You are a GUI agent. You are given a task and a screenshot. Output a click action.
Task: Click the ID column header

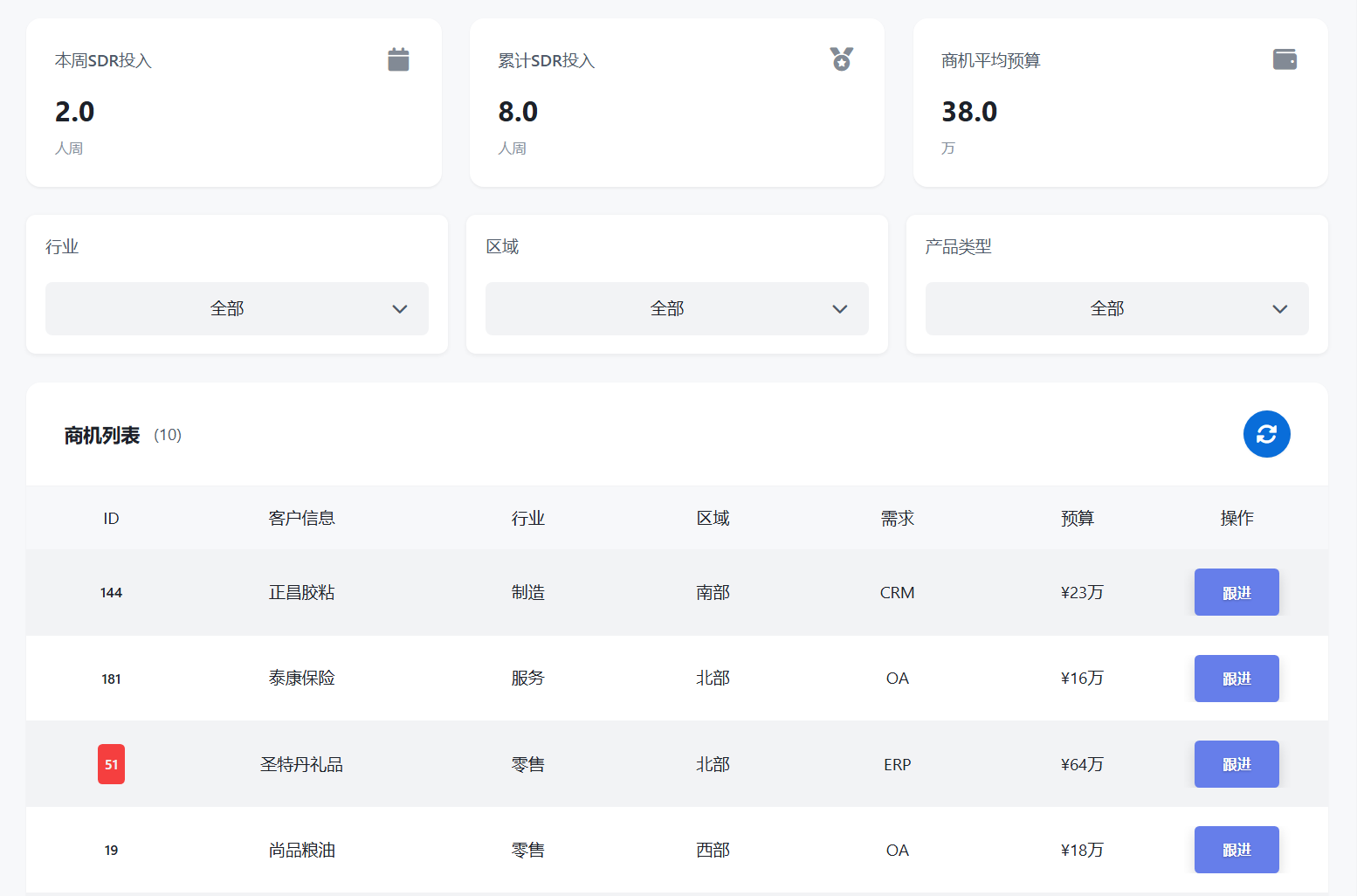tap(111, 517)
